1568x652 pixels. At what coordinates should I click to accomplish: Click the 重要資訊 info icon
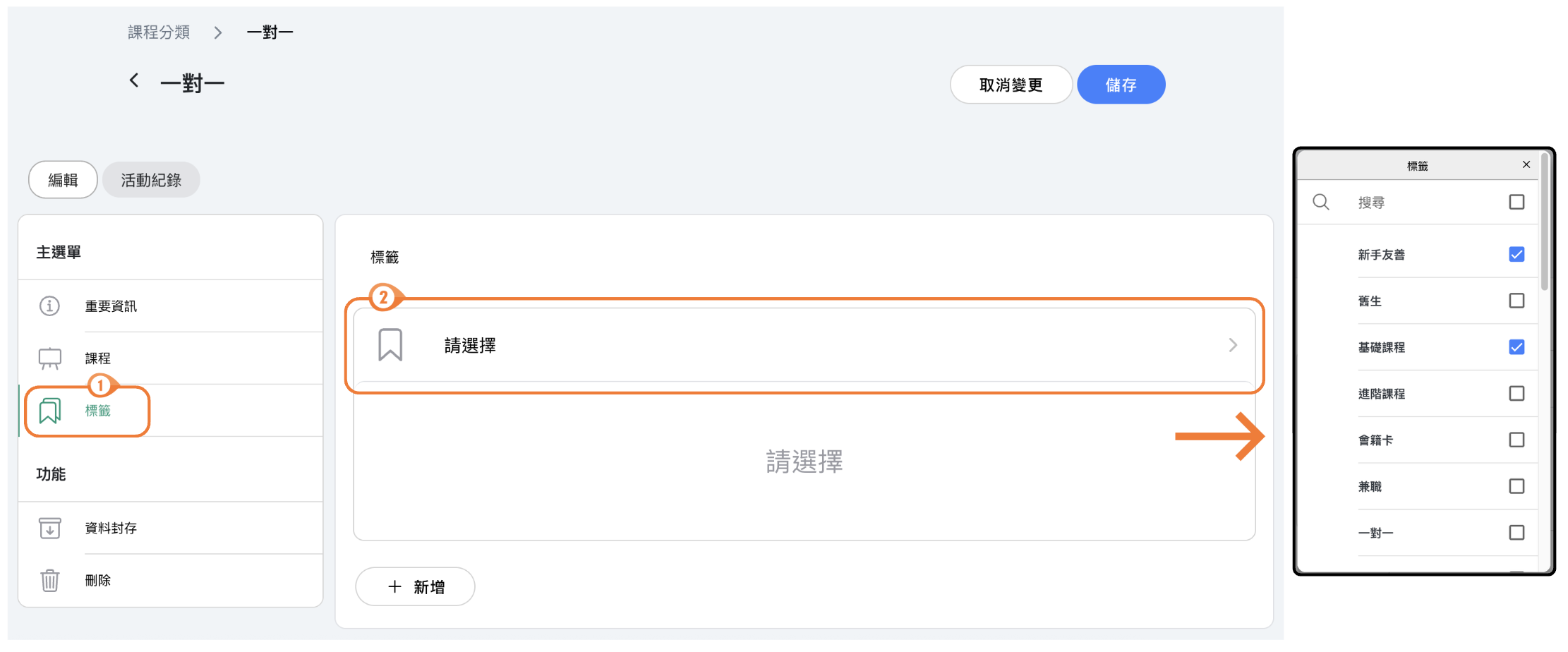click(49, 306)
